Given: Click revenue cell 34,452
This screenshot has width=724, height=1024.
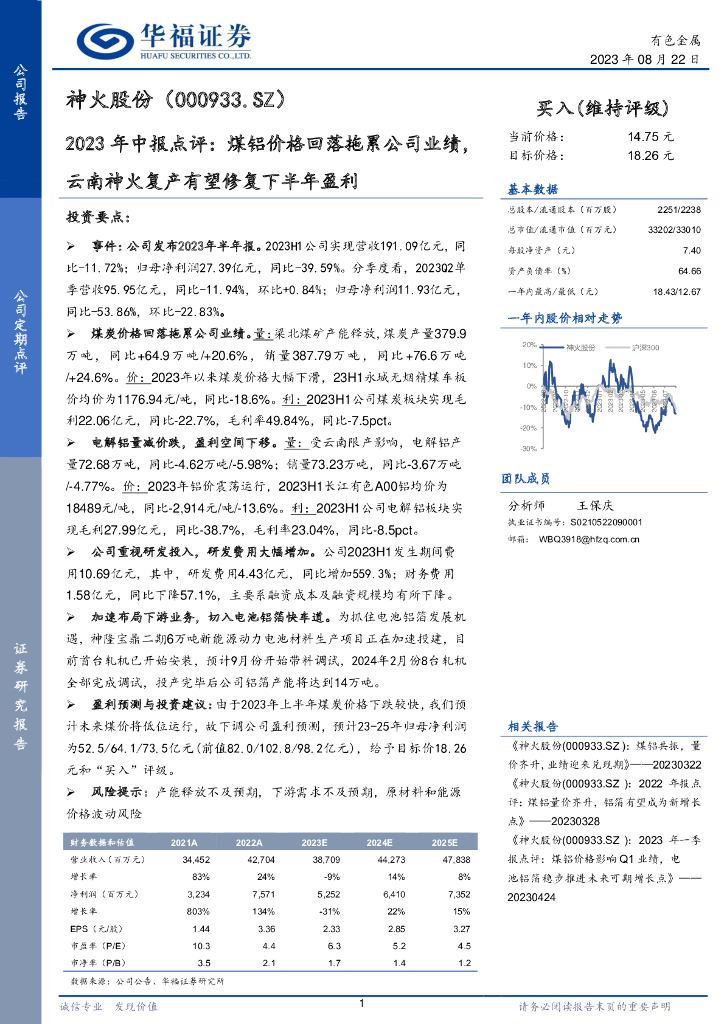Looking at the screenshot, I should click(197, 859).
